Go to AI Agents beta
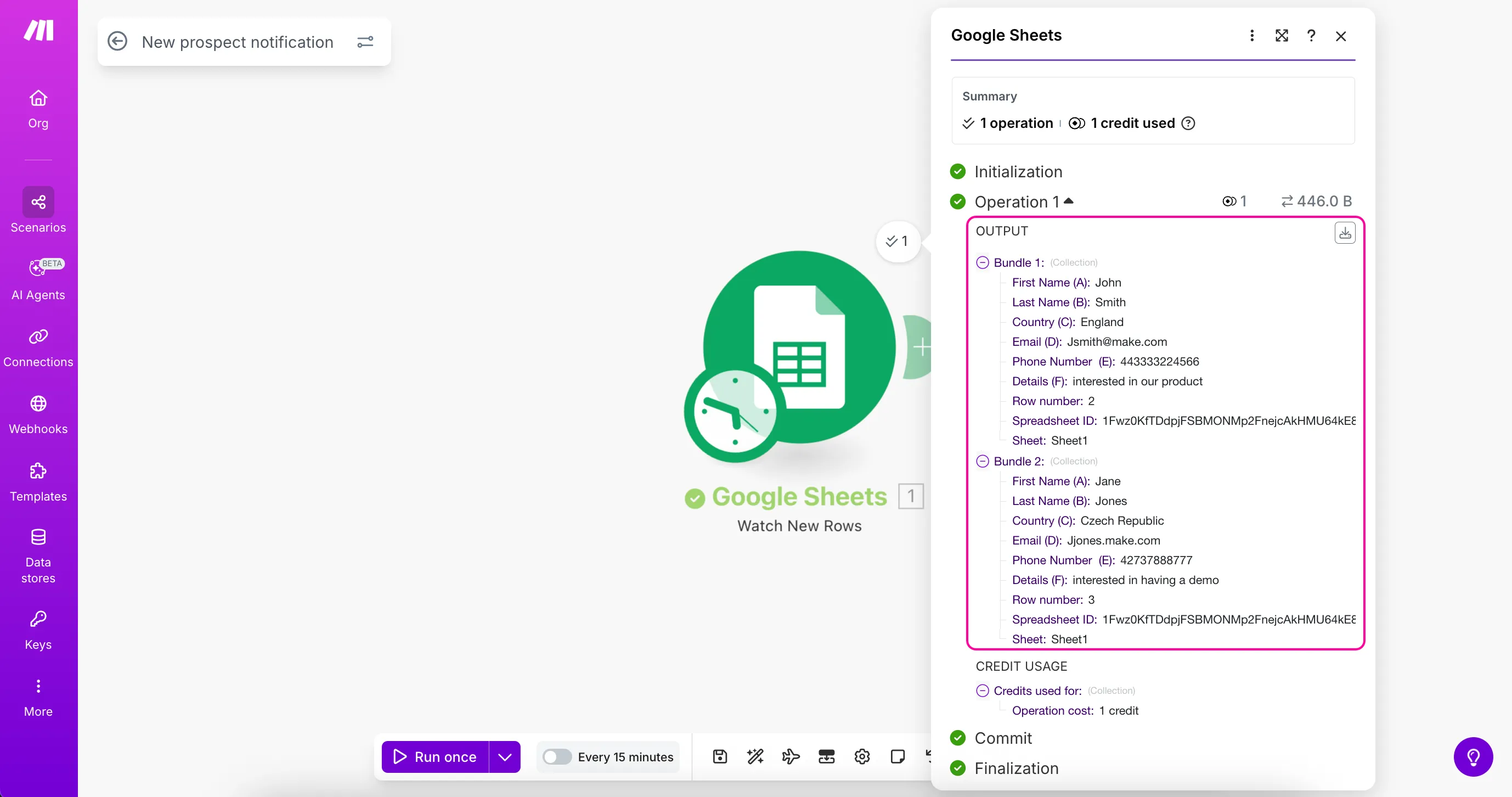 coord(38,279)
